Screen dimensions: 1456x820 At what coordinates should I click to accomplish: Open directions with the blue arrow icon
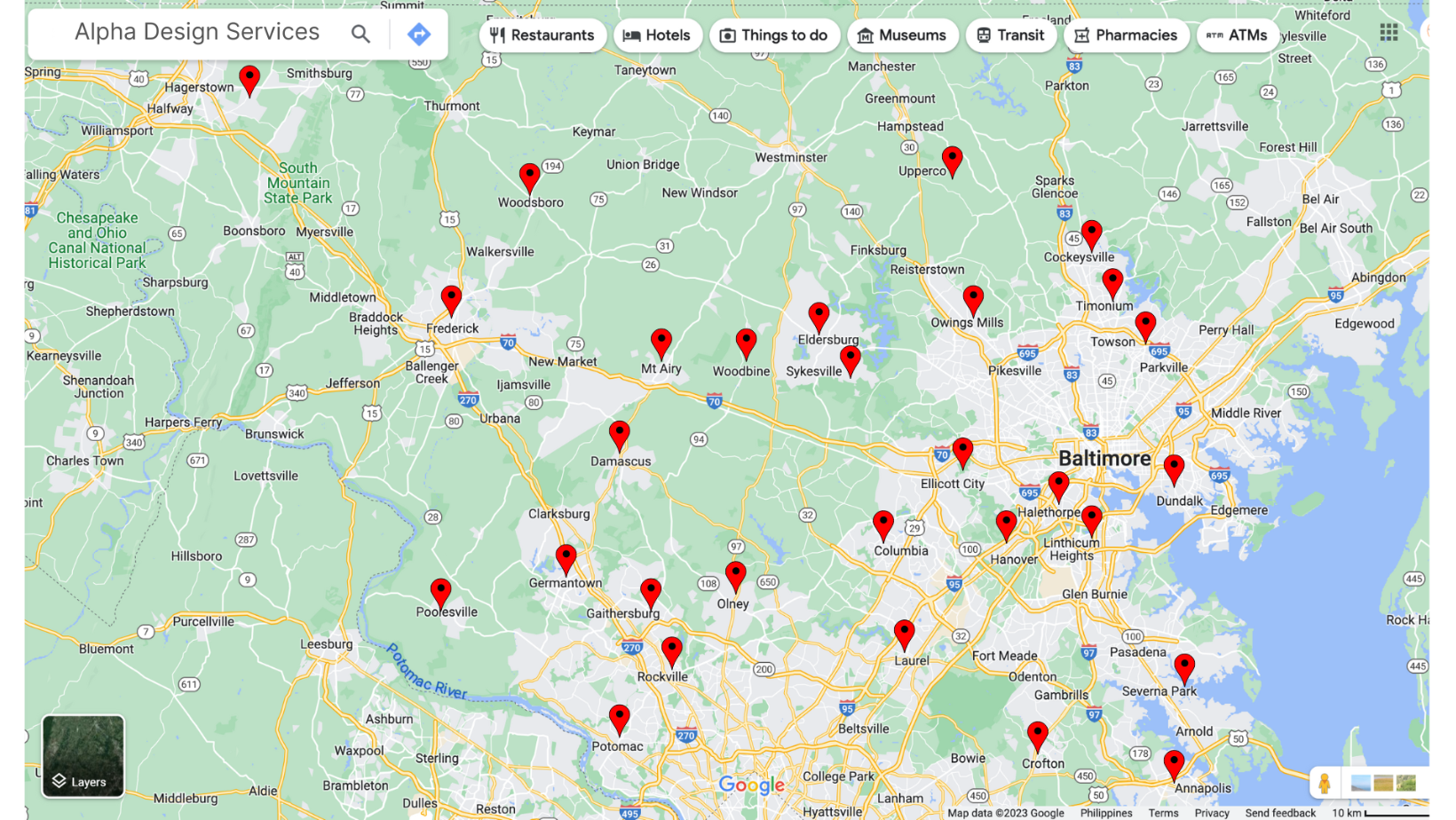(x=419, y=34)
